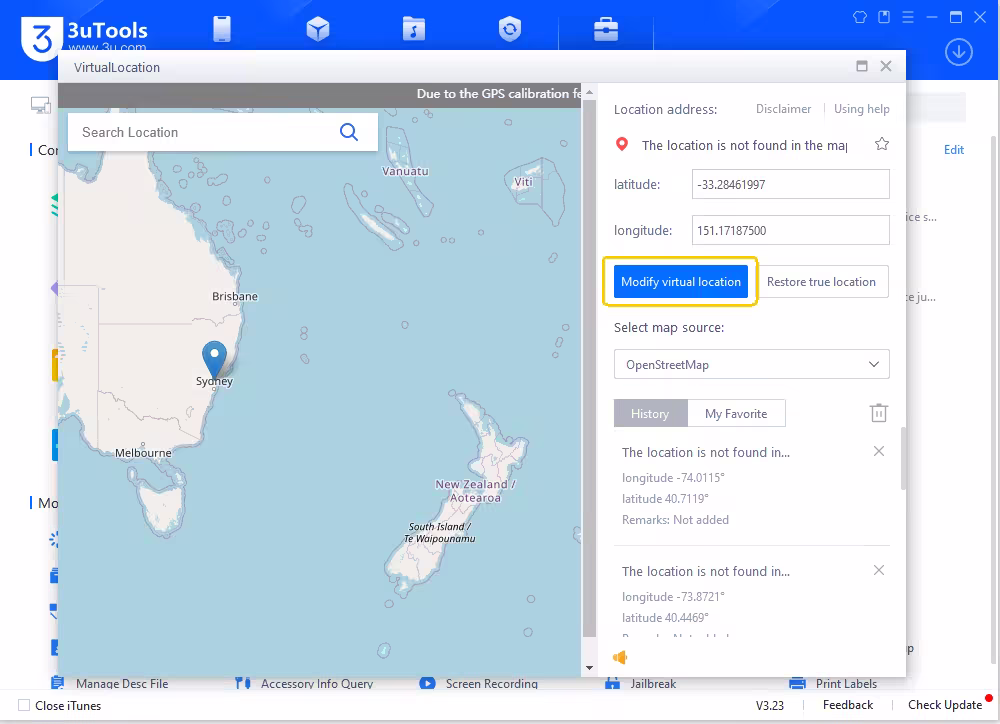Click the orange speaker announcement icon
The height and width of the screenshot is (724, 1000).
click(620, 657)
